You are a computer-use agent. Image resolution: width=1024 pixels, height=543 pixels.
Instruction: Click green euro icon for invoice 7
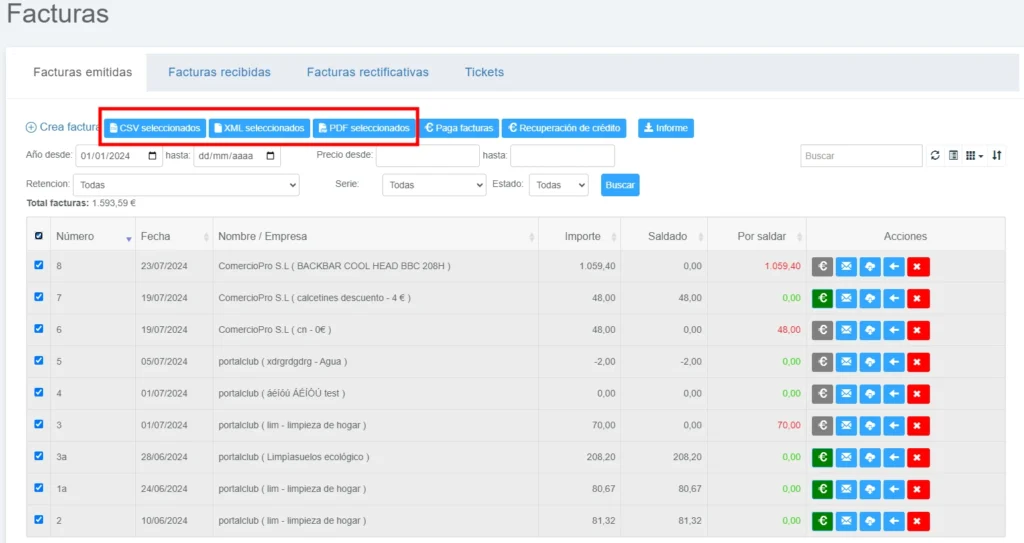click(823, 298)
